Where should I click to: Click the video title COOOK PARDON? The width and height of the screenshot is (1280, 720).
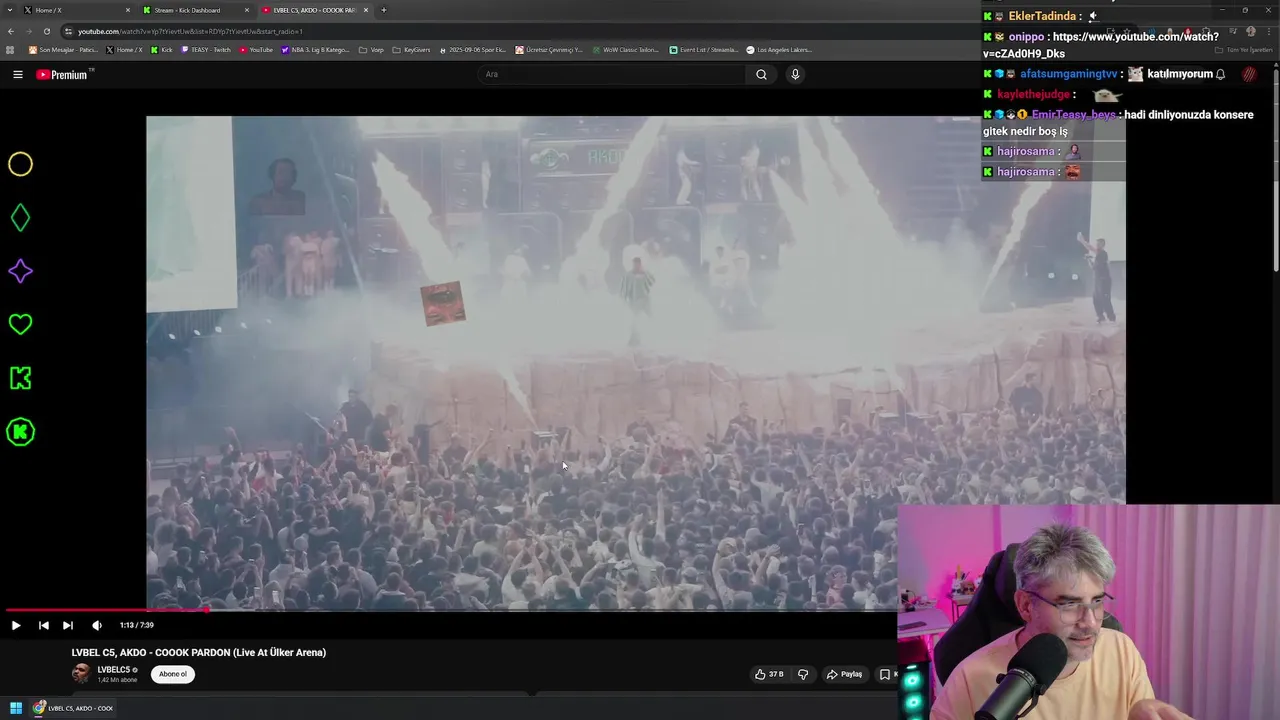[199, 652]
